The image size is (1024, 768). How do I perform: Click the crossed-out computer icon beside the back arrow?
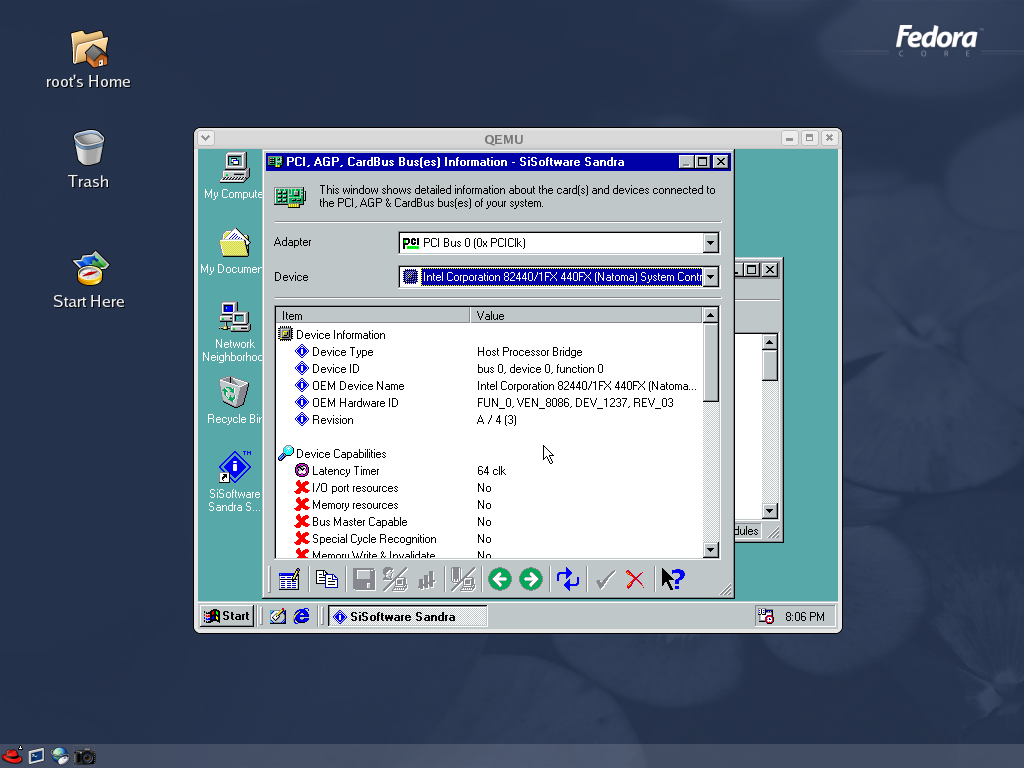463,579
